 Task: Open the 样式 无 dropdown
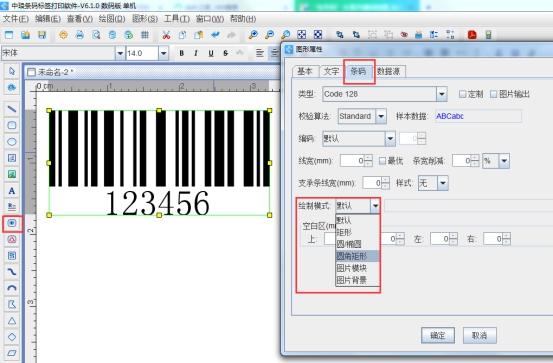pos(443,183)
